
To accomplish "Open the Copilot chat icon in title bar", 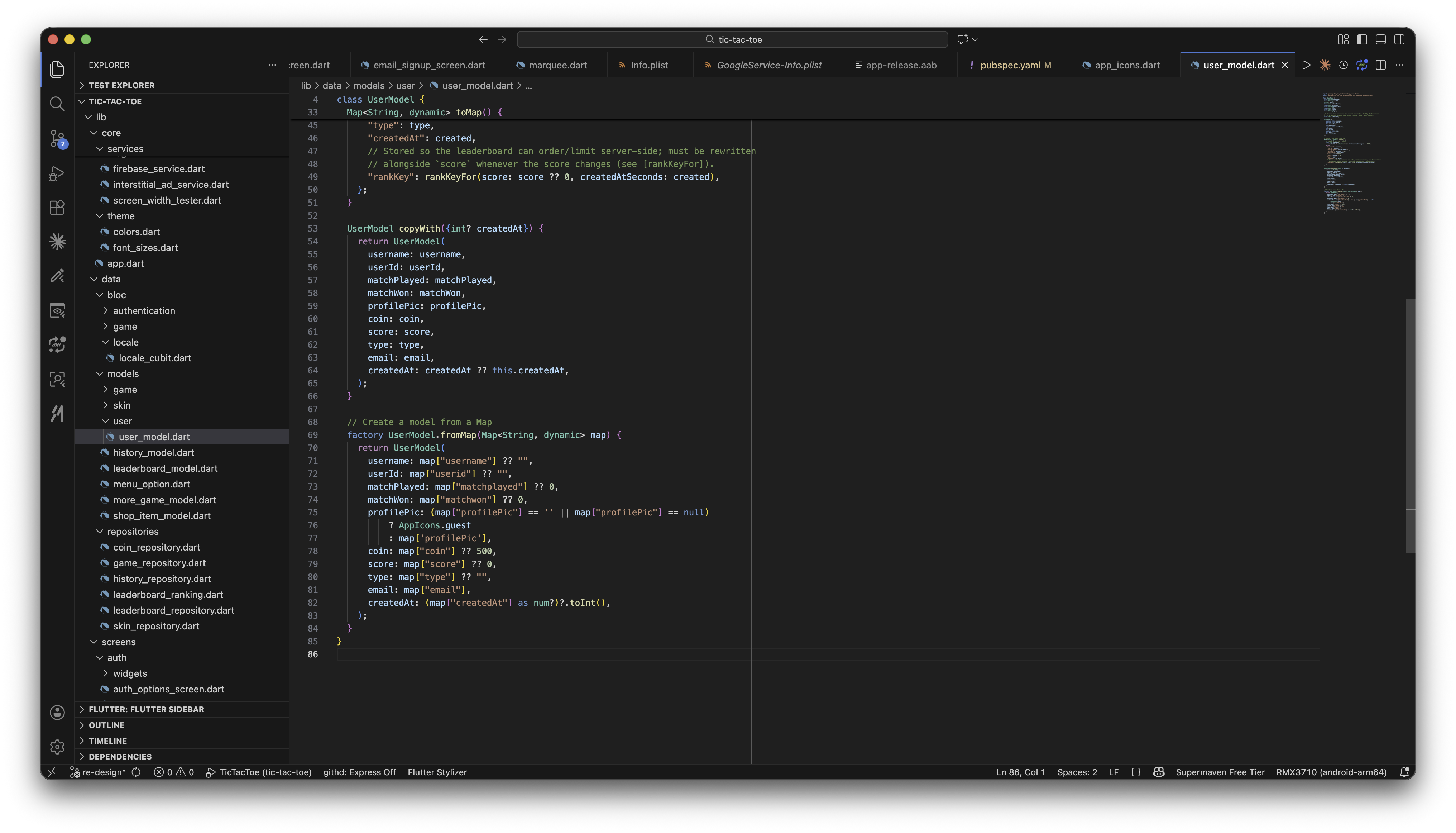I will pyautogui.click(x=963, y=39).
